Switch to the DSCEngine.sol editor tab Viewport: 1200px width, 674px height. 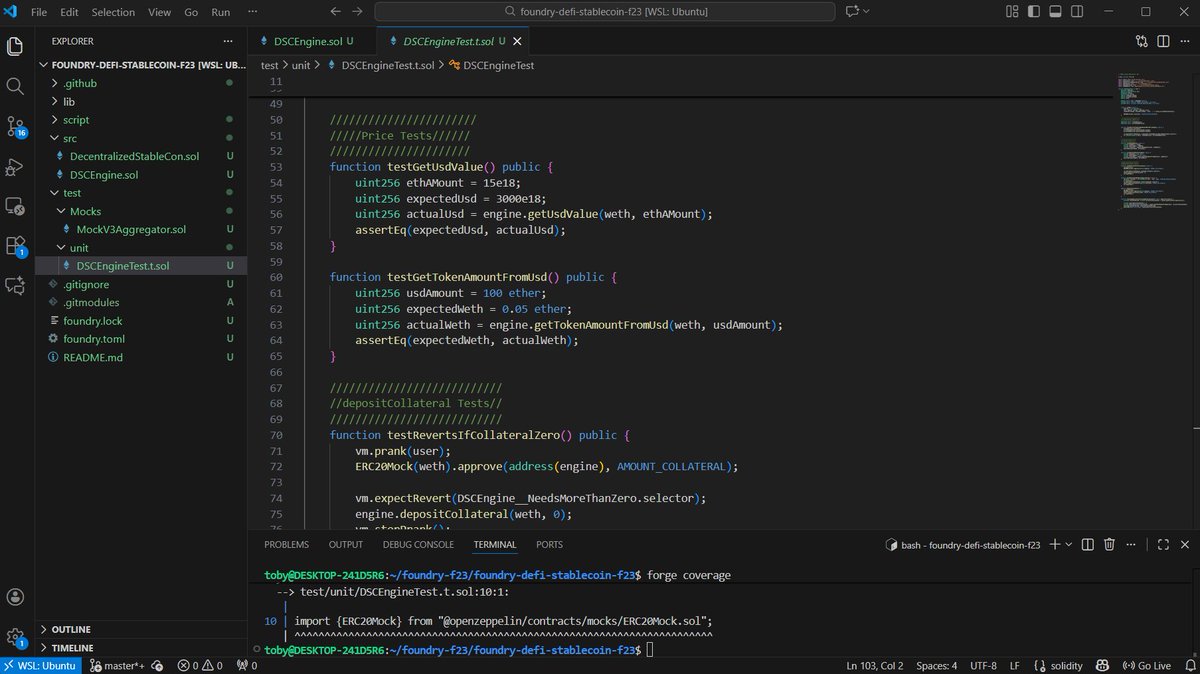click(308, 42)
